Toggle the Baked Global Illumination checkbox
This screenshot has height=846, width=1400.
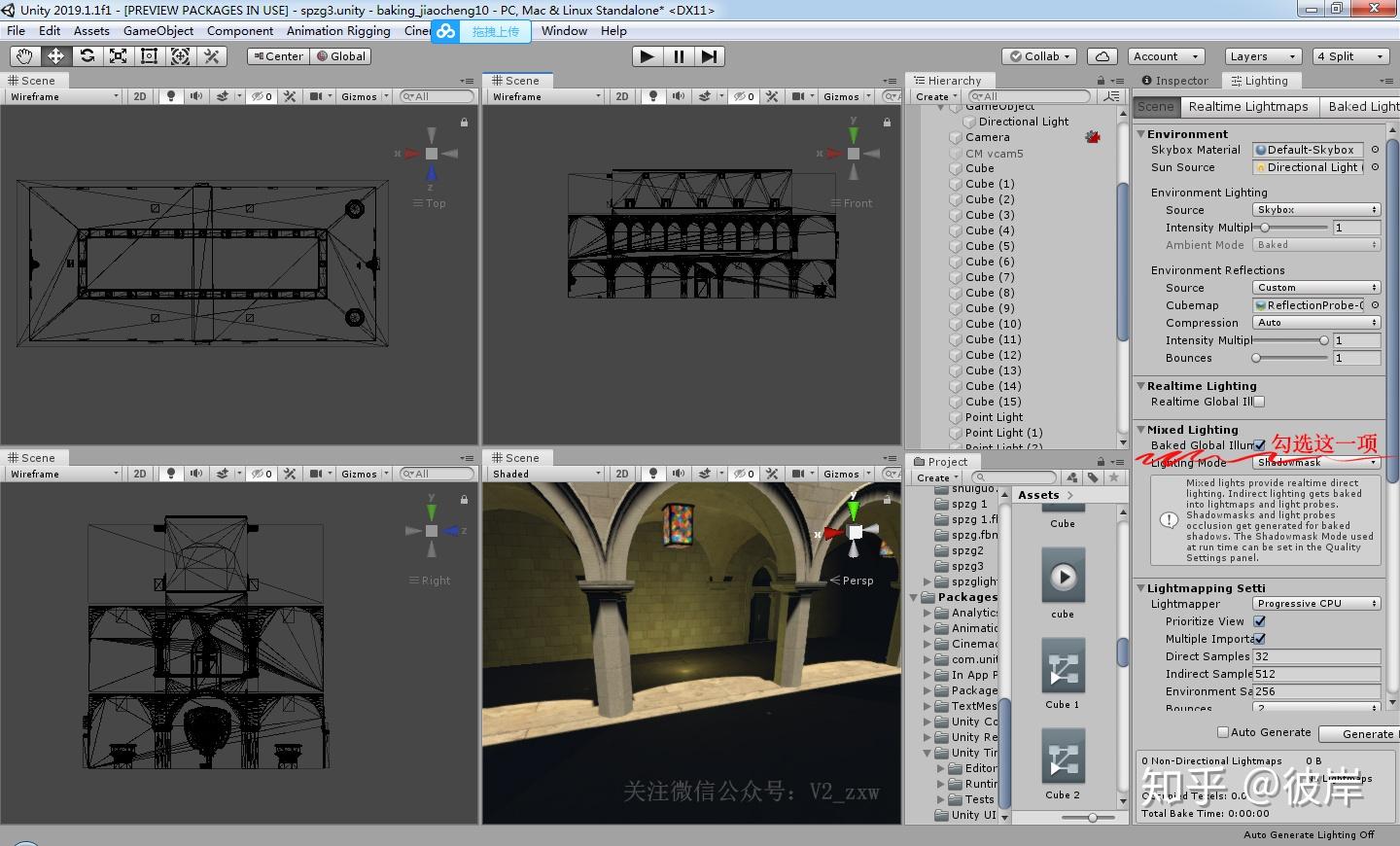click(x=1259, y=445)
